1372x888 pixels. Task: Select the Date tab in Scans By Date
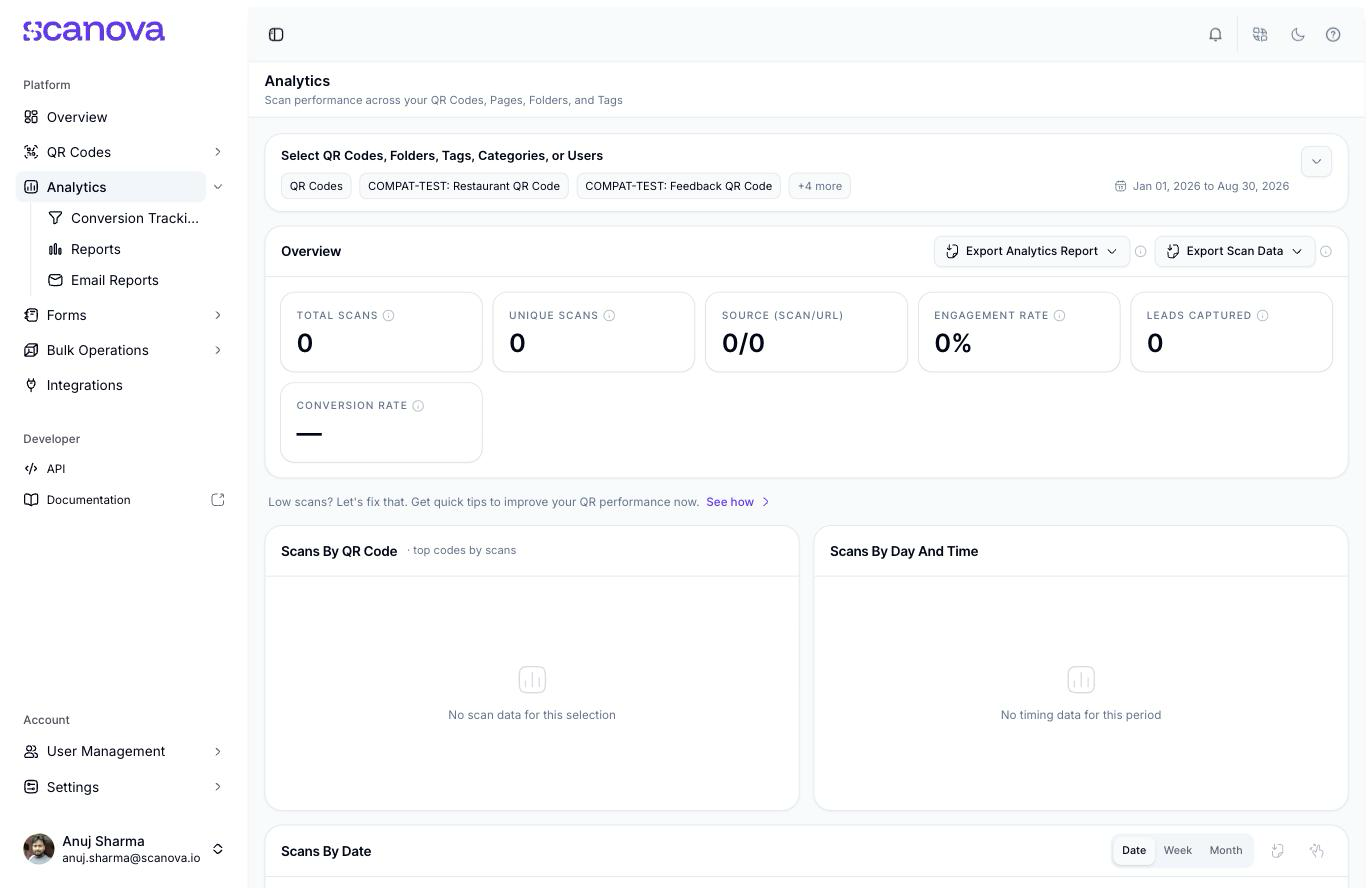pos(1134,851)
